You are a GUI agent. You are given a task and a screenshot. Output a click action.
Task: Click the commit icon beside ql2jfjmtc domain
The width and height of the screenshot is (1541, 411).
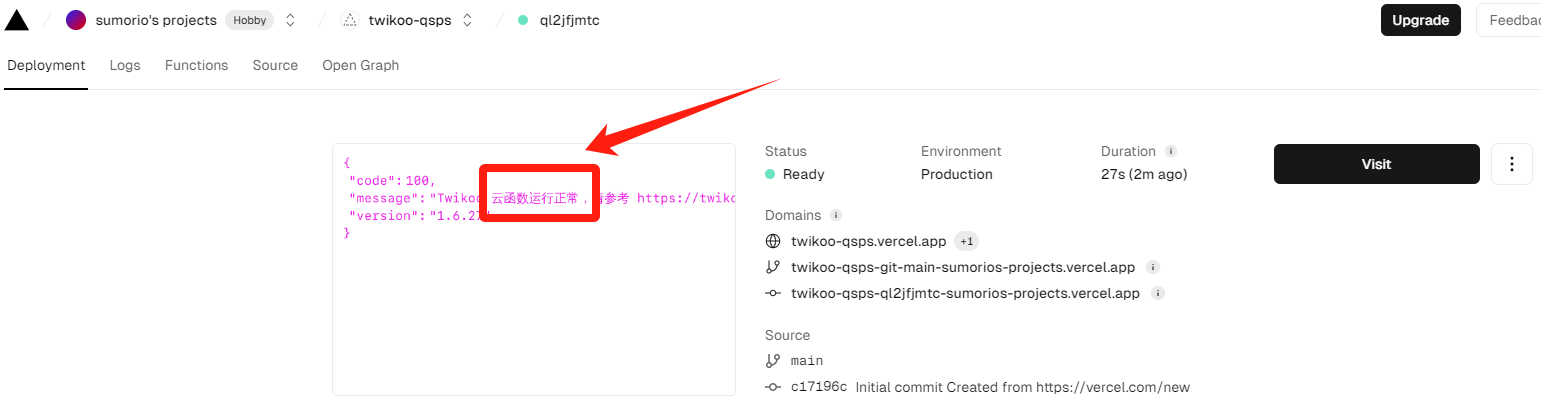click(x=772, y=293)
